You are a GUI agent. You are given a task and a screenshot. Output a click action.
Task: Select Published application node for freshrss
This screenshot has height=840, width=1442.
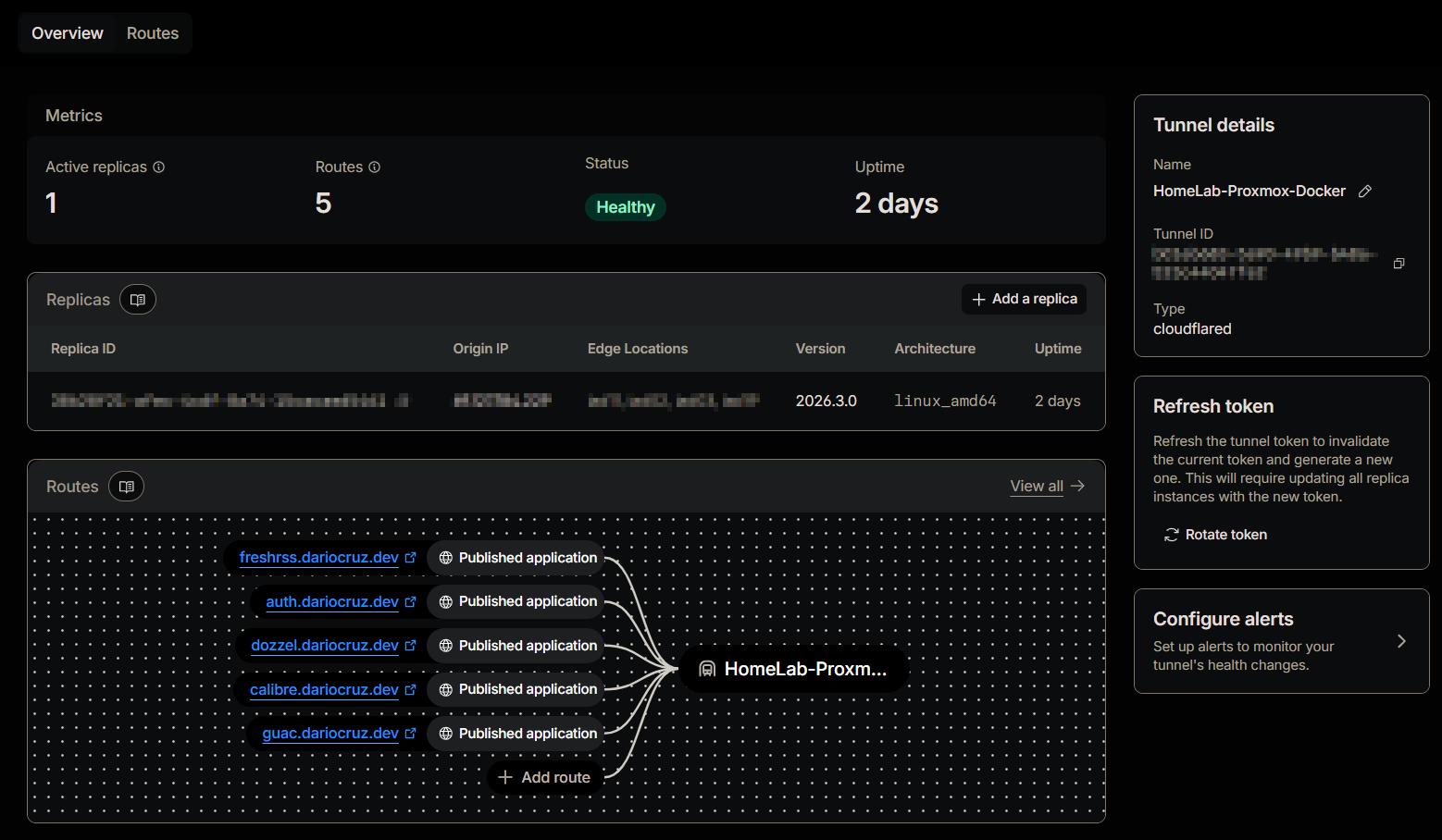(516, 558)
